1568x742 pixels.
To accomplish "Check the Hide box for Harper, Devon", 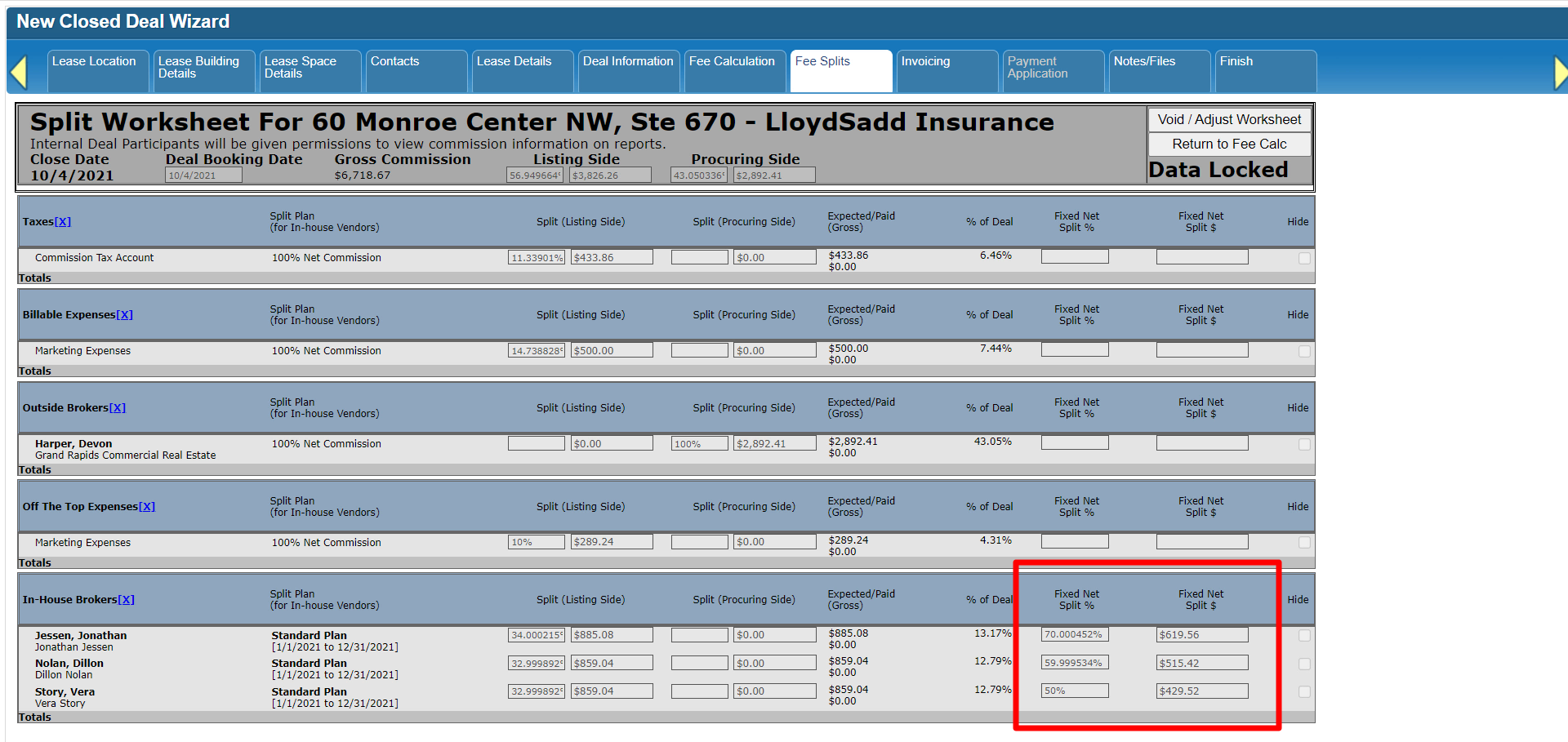I will tap(1304, 445).
